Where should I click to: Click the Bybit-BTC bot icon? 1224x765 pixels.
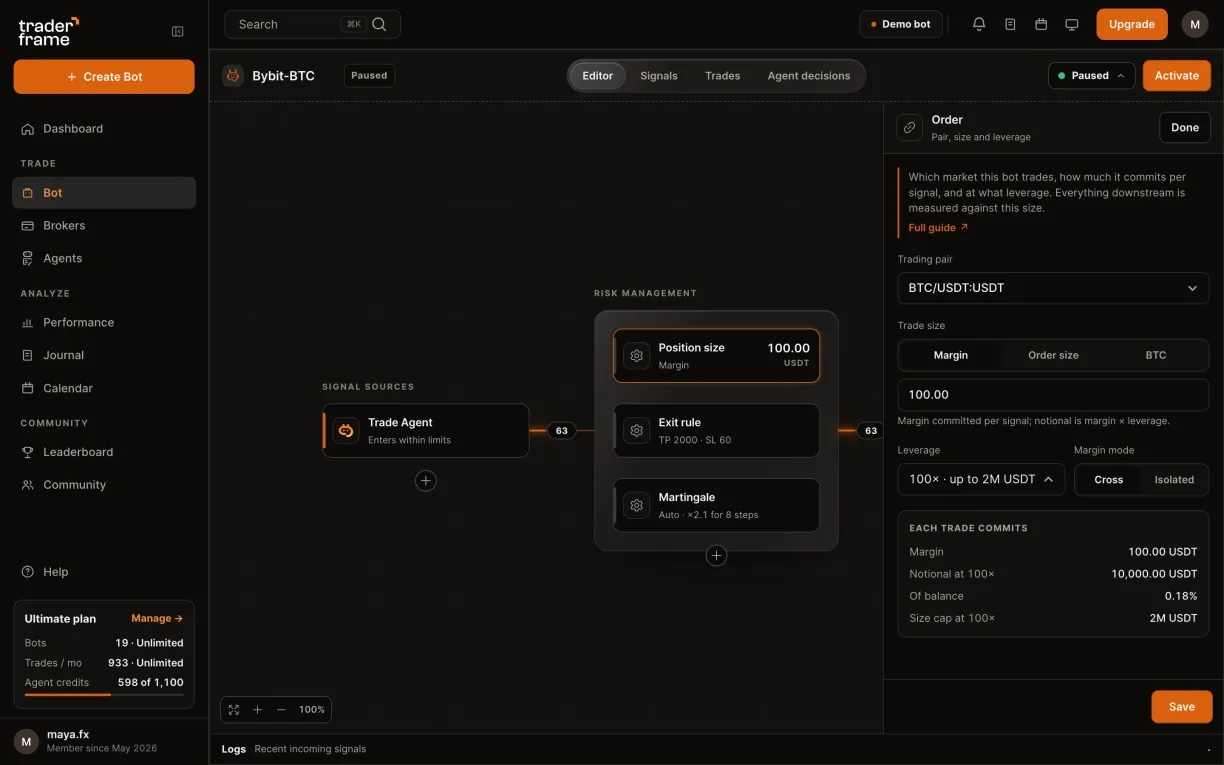[x=233, y=75]
